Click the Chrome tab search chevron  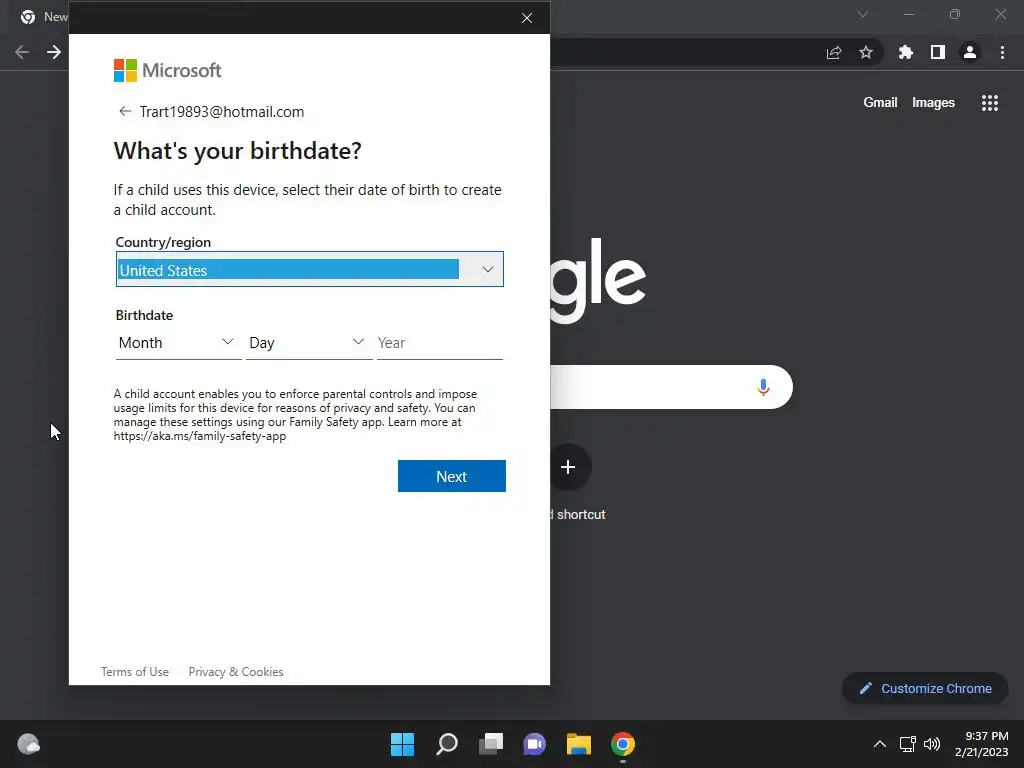point(863,14)
